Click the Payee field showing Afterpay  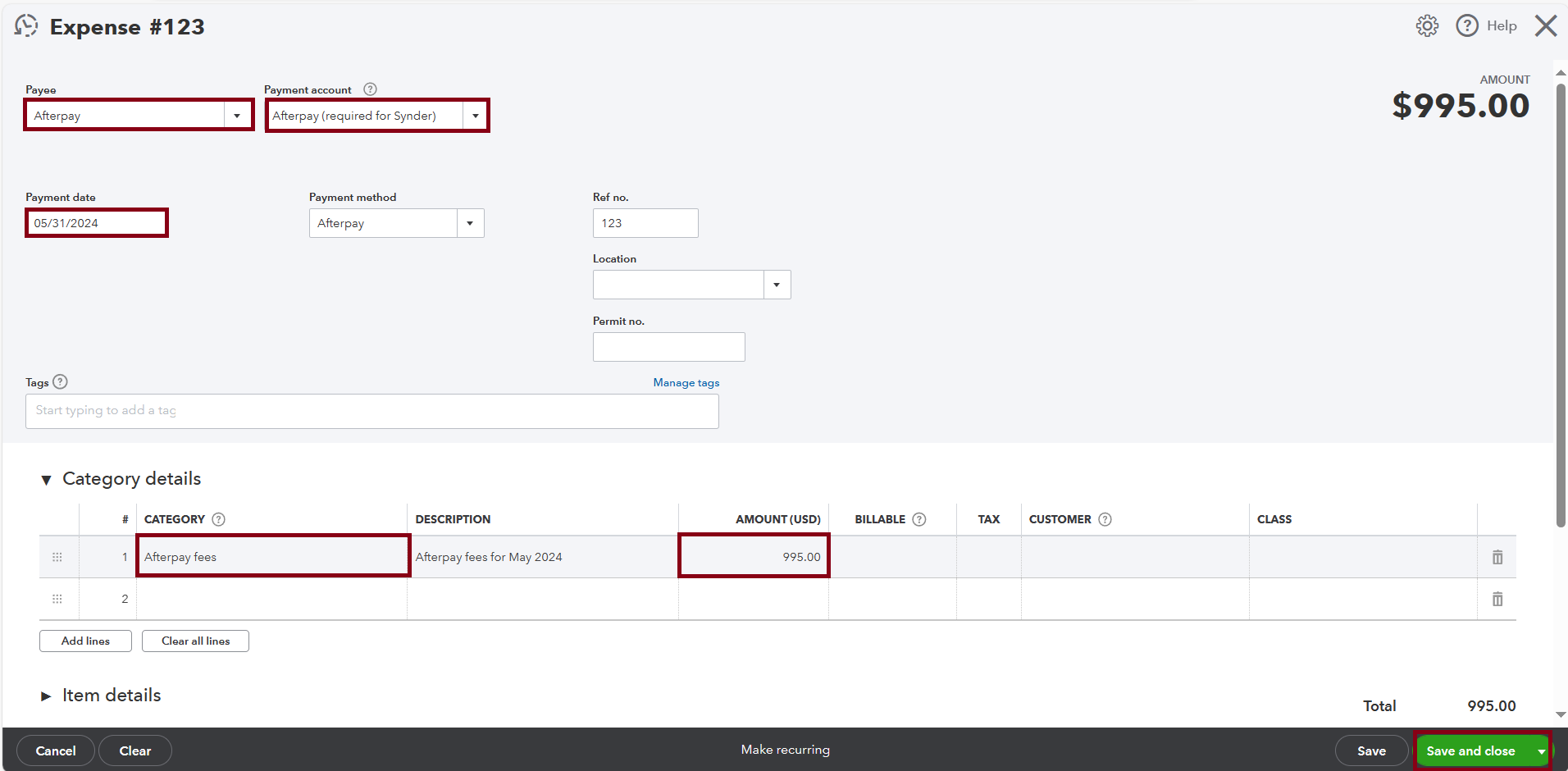(x=125, y=116)
